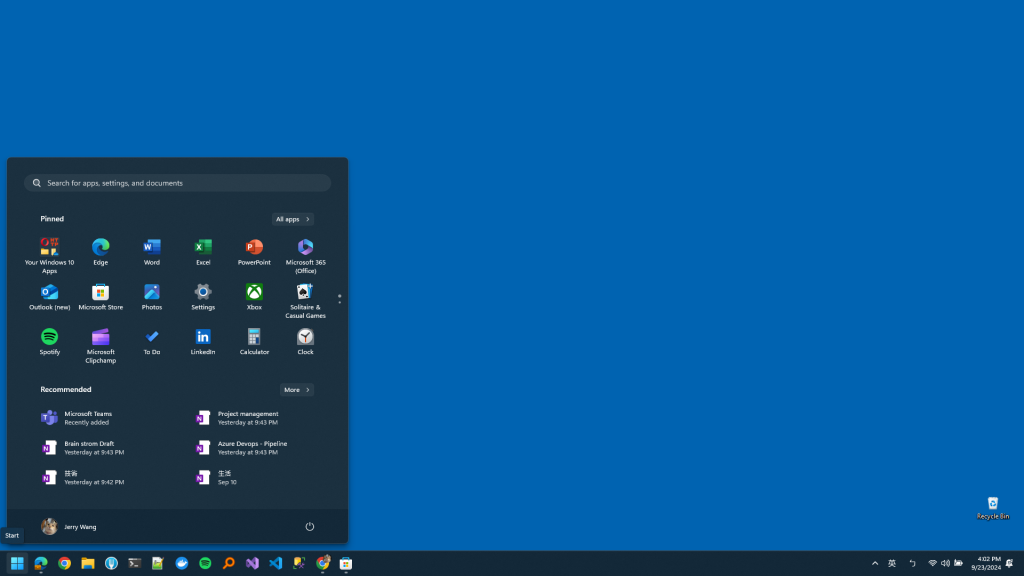Open Visual Studio Code from the taskbar
The width and height of the screenshot is (1024, 576).
coord(276,563)
